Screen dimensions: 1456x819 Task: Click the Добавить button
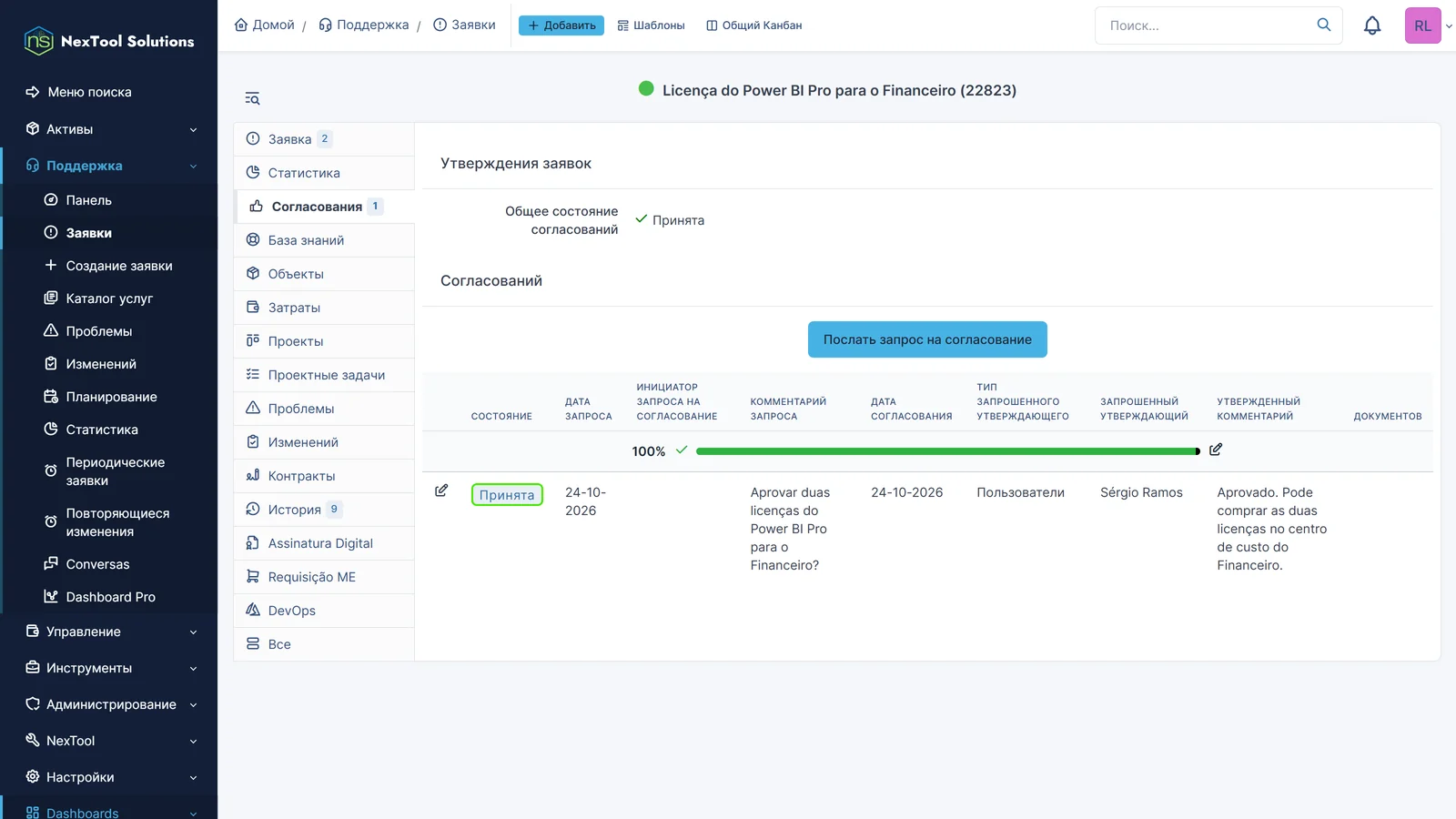[x=561, y=25]
